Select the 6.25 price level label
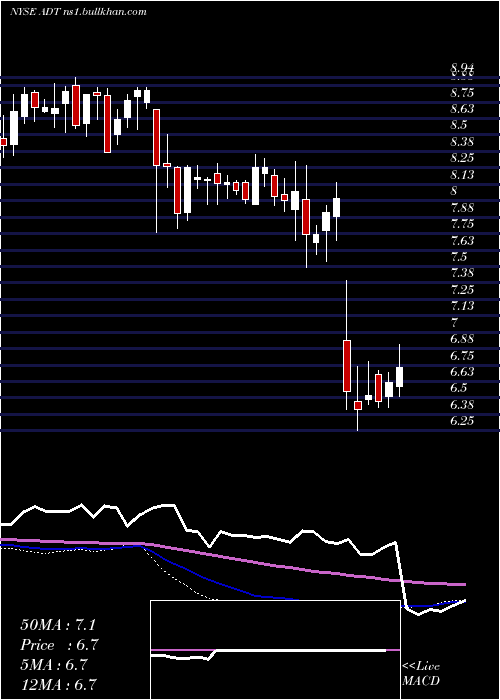The width and height of the screenshot is (500, 700). click(462, 421)
